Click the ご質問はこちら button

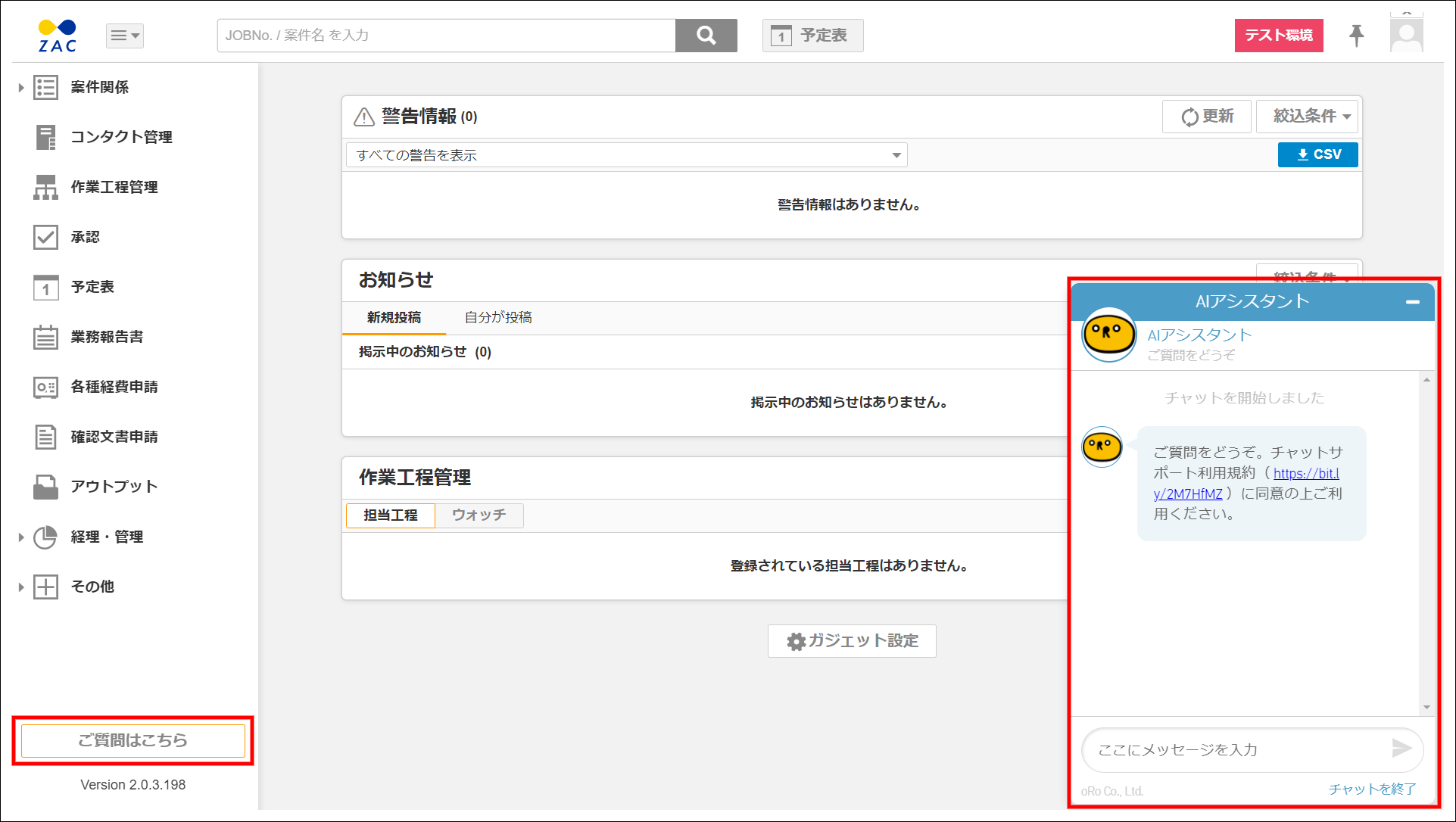coord(132,740)
